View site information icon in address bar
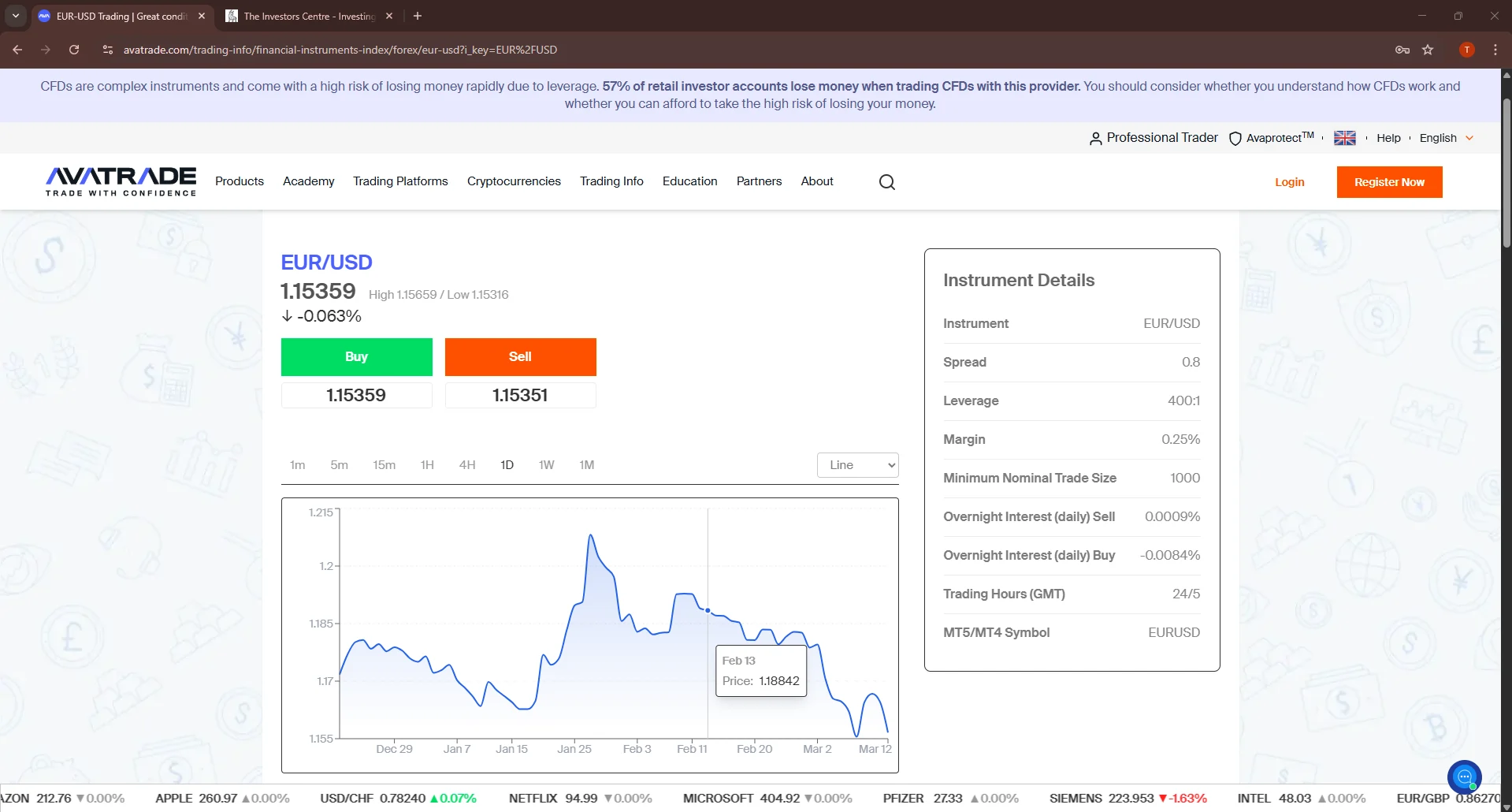This screenshot has width=1512, height=812. (x=108, y=50)
